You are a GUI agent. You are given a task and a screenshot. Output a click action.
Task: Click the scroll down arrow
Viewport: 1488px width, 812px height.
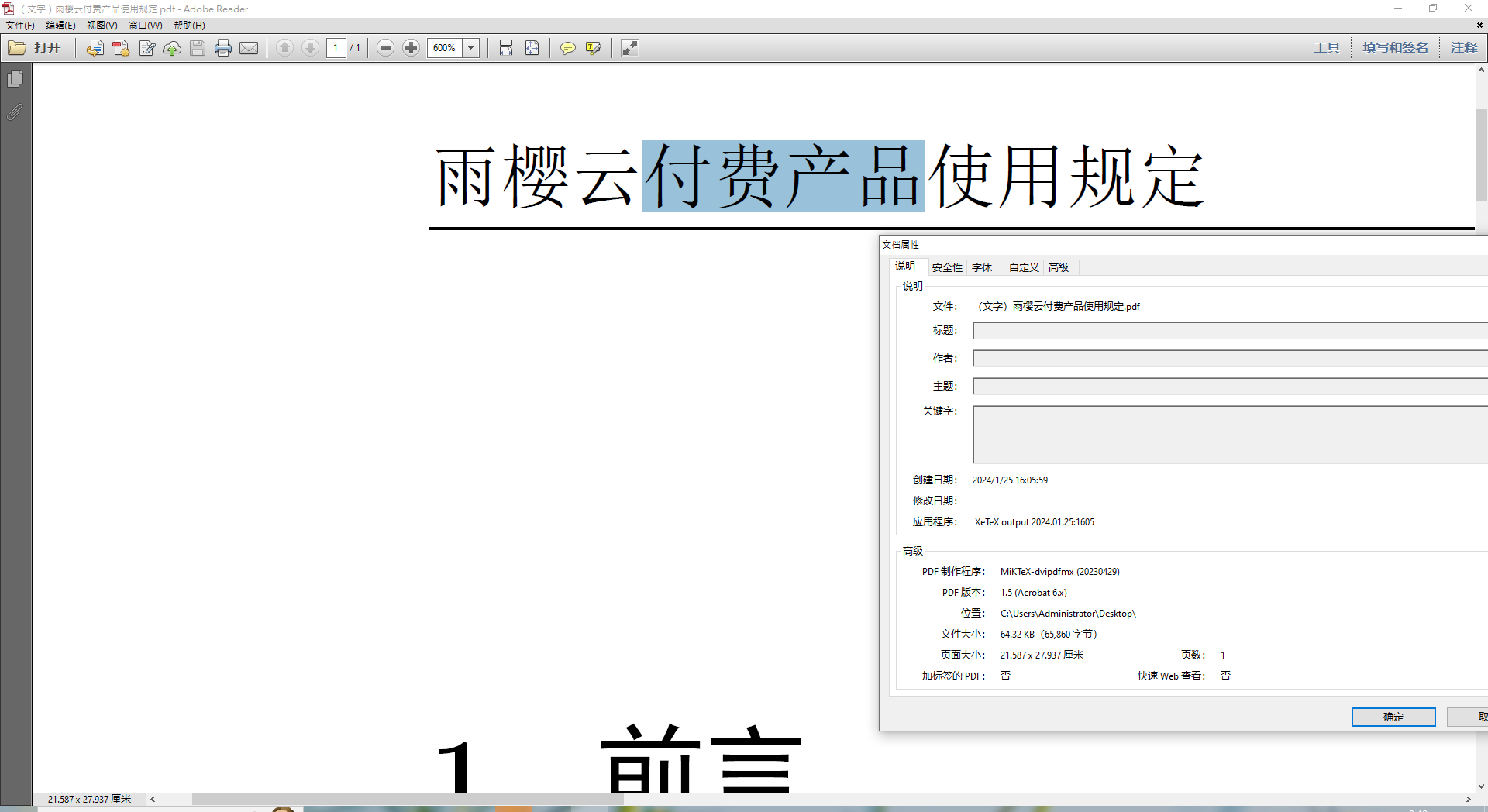pos(1481,786)
